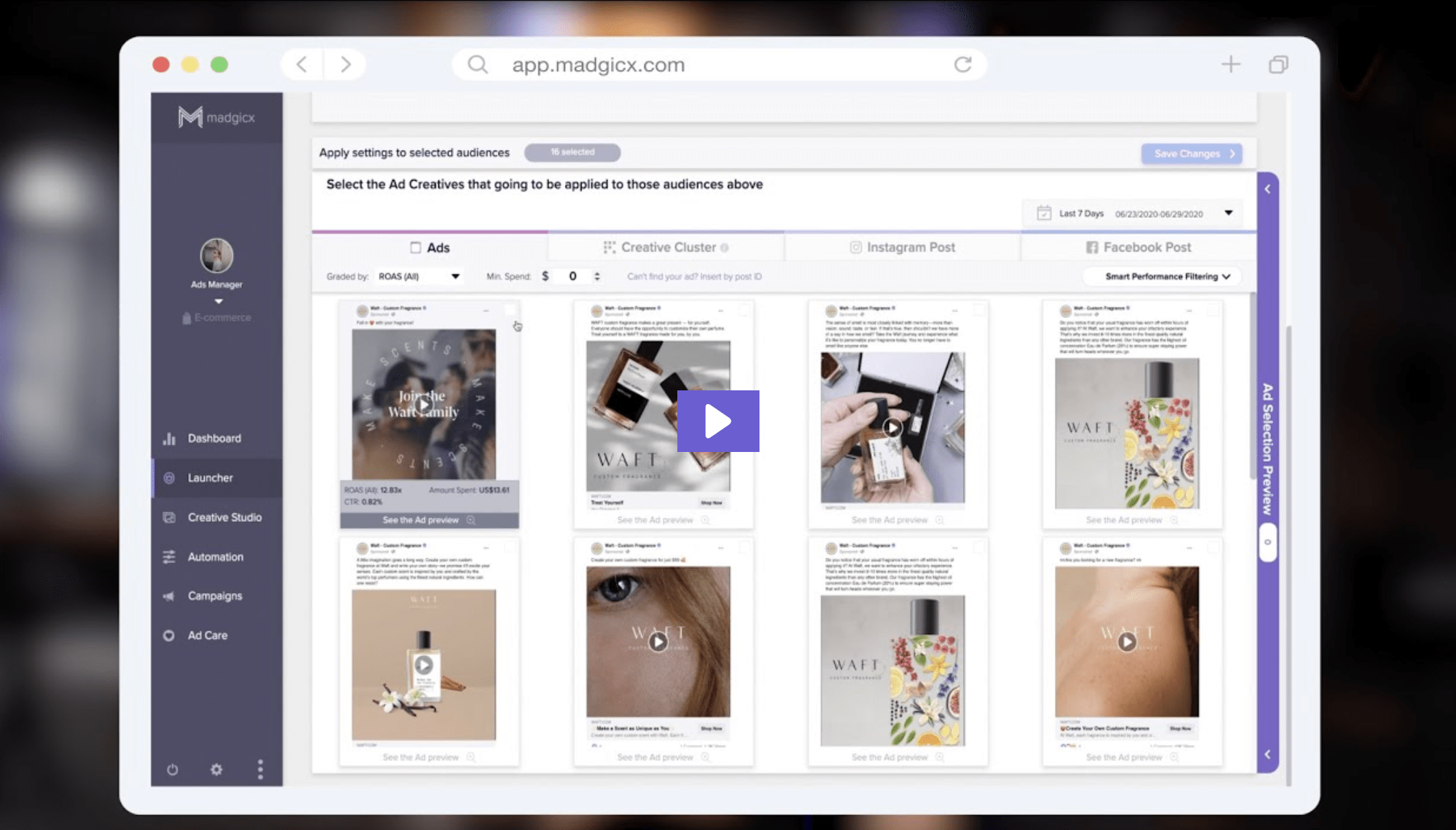Click the settings gear icon in sidebar
Screen dimensions: 1456x830
click(216, 770)
